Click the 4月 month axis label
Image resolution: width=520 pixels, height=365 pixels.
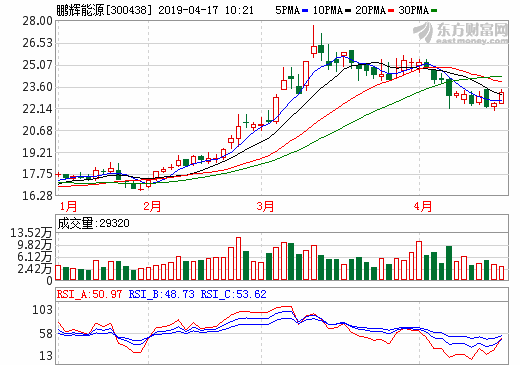423,206
